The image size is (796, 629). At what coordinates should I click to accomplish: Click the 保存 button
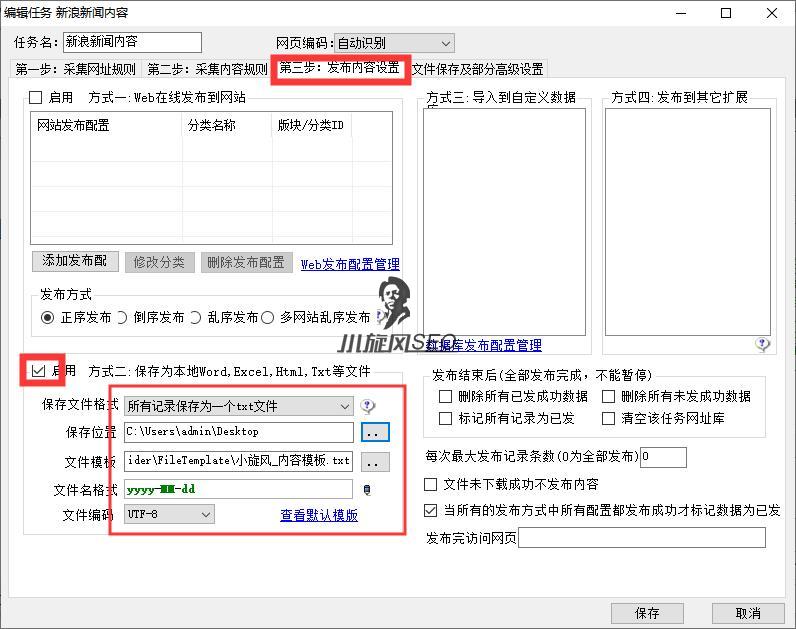(x=647, y=613)
